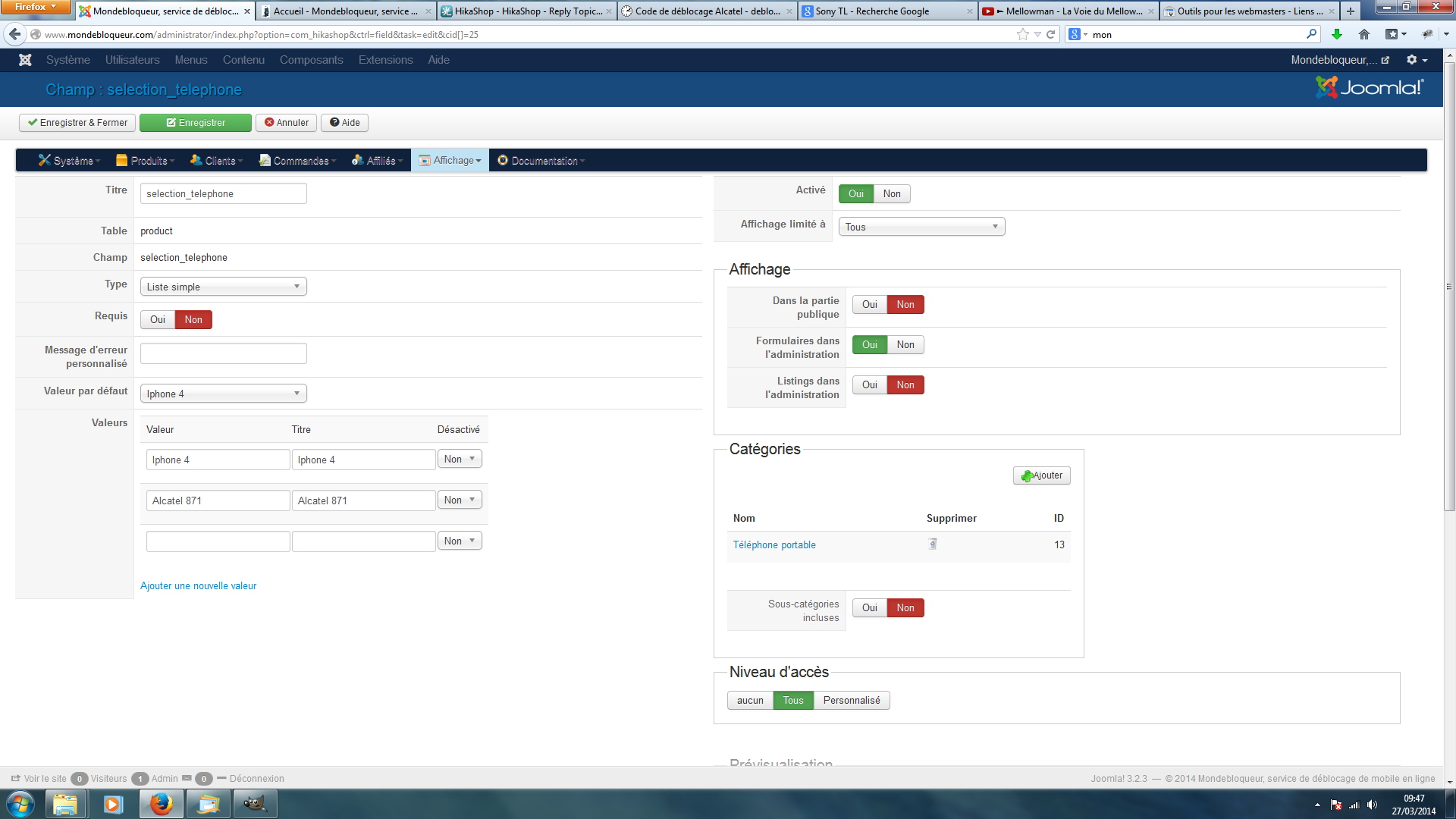Click the Firefox icon in Windows taskbar
This screenshot has height=819, width=1456.
160,804
